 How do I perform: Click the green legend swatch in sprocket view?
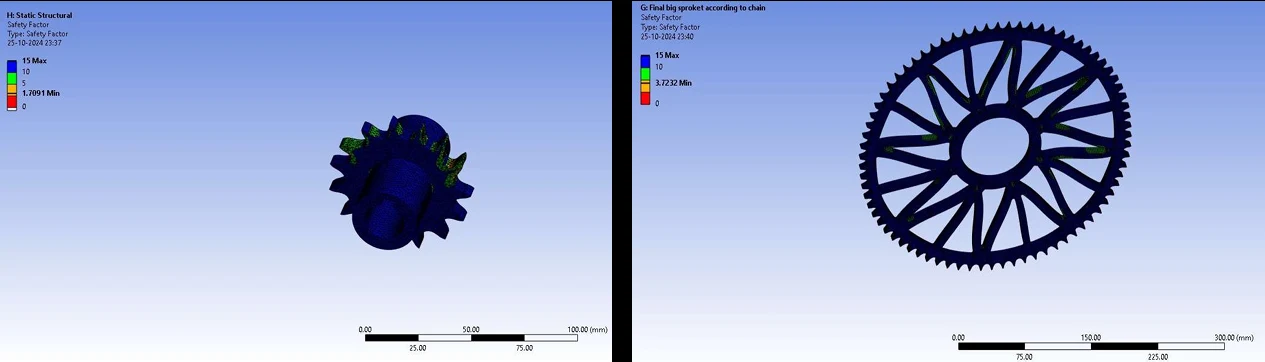coord(645,73)
